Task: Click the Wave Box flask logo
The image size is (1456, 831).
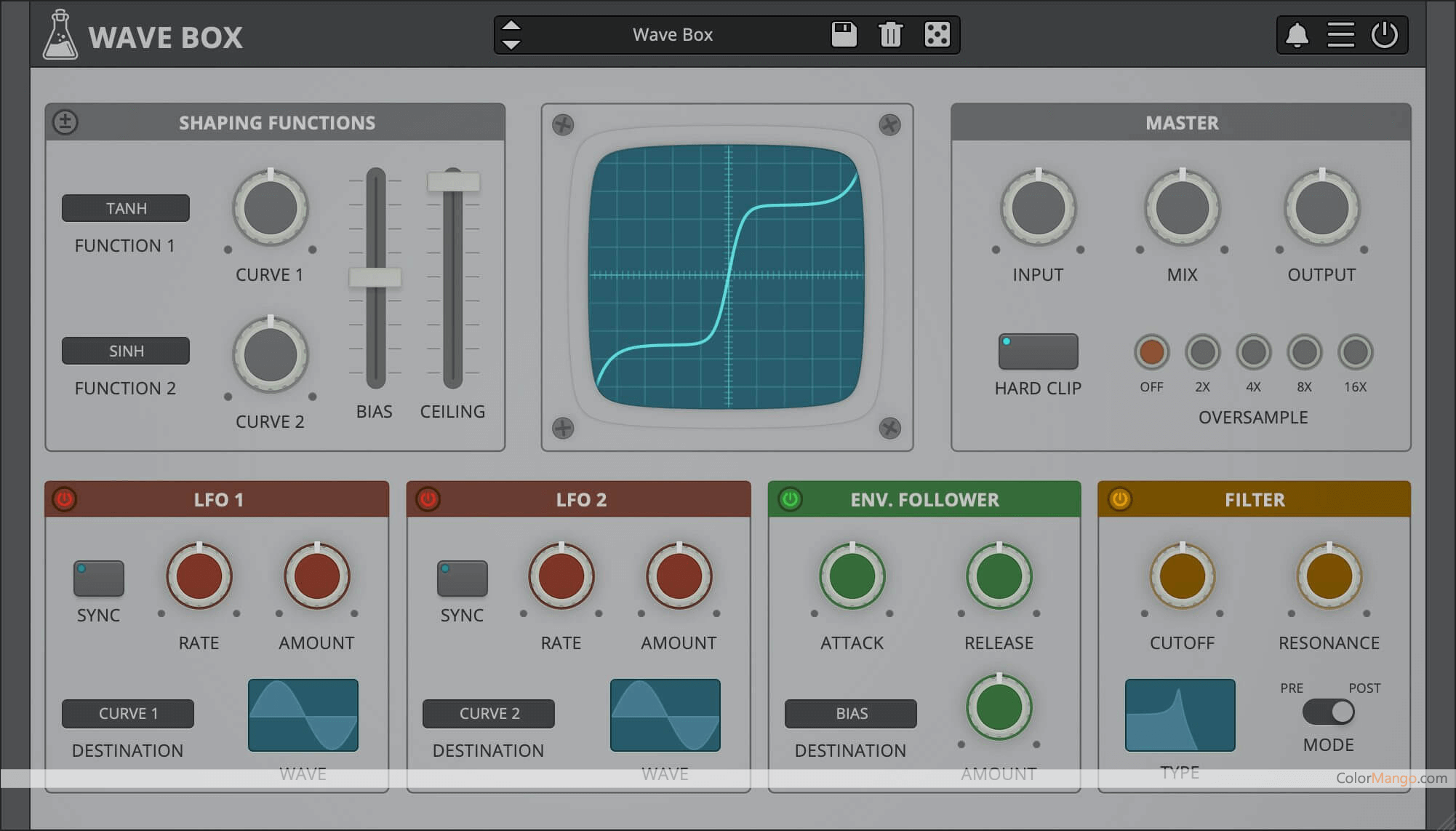Action: (61, 33)
